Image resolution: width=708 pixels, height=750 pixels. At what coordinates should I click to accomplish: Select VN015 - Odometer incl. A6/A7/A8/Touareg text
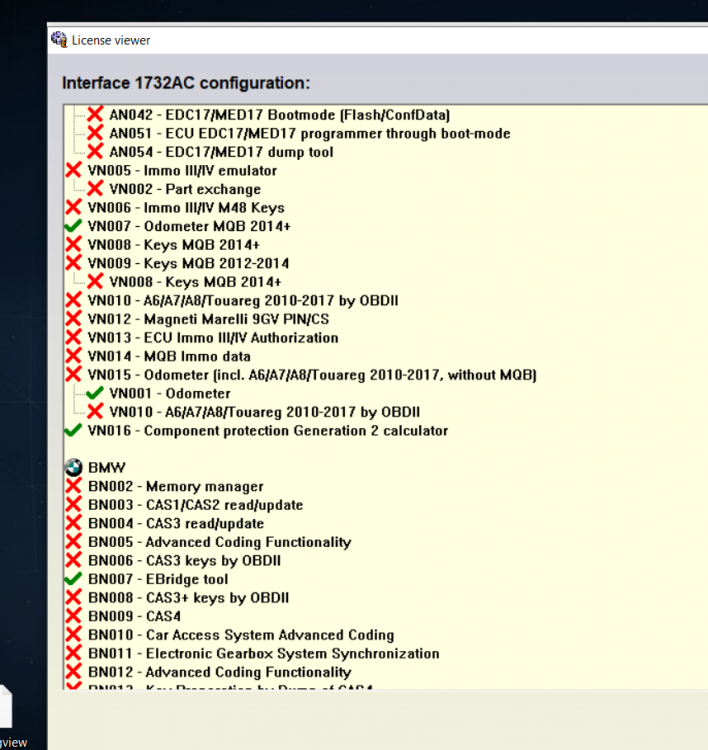point(312,375)
